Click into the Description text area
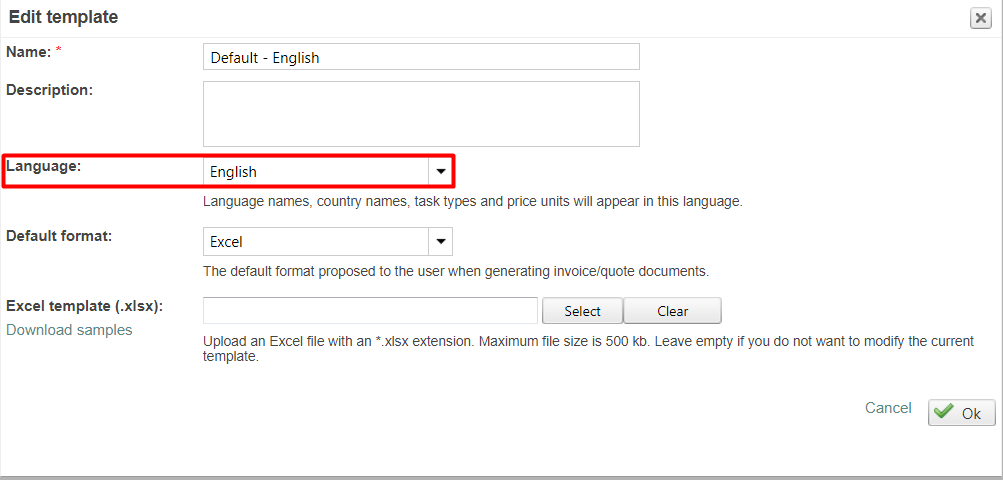This screenshot has height=480, width=1003. point(421,114)
